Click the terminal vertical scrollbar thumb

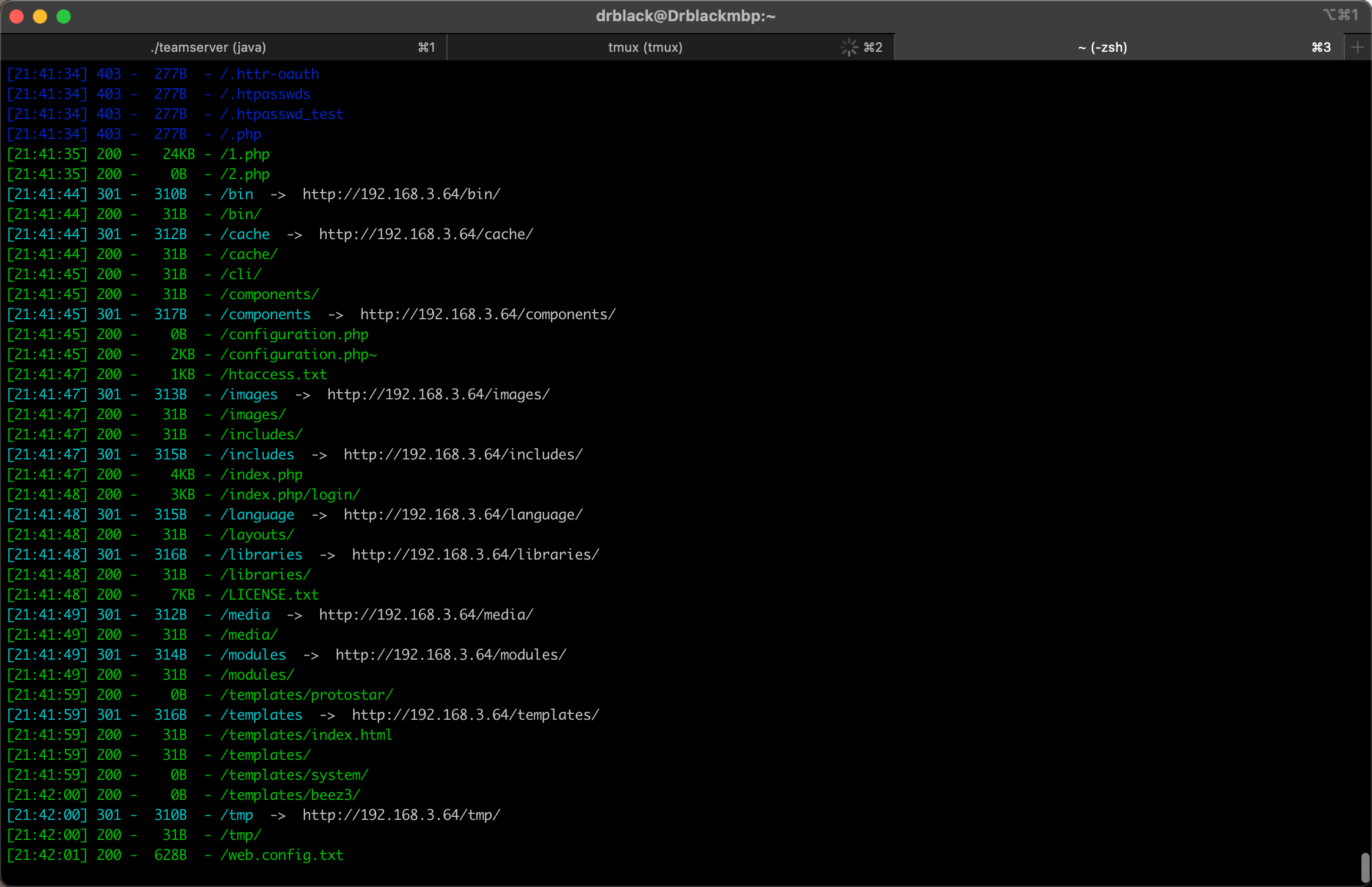pyautogui.click(x=1365, y=867)
